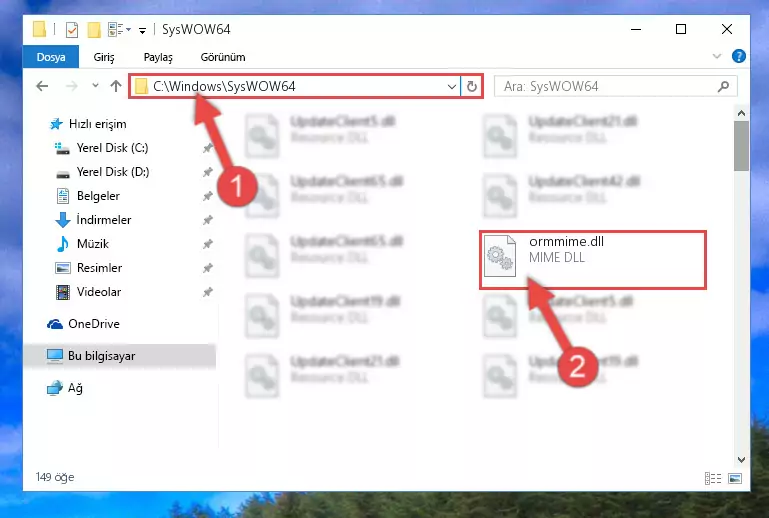Switch to details view in the status bar
Image resolution: width=769 pixels, height=518 pixels.
[x=713, y=478]
